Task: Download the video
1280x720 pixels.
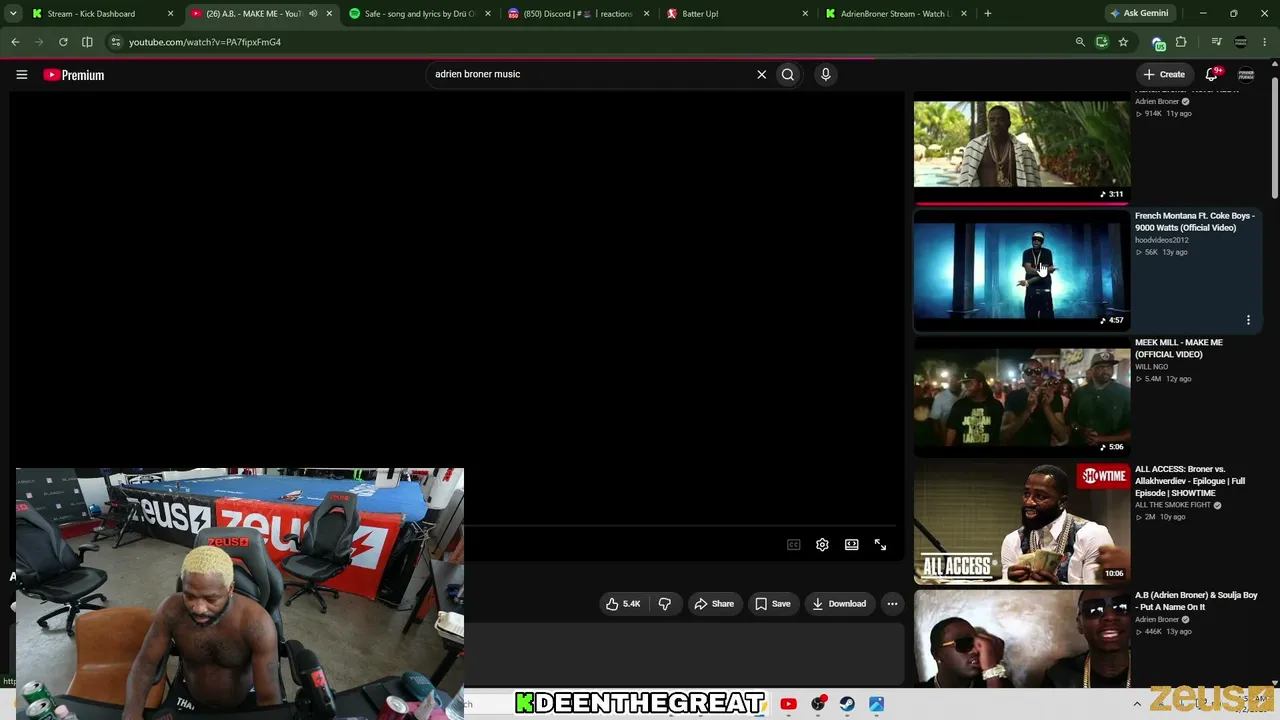Action: click(x=839, y=604)
